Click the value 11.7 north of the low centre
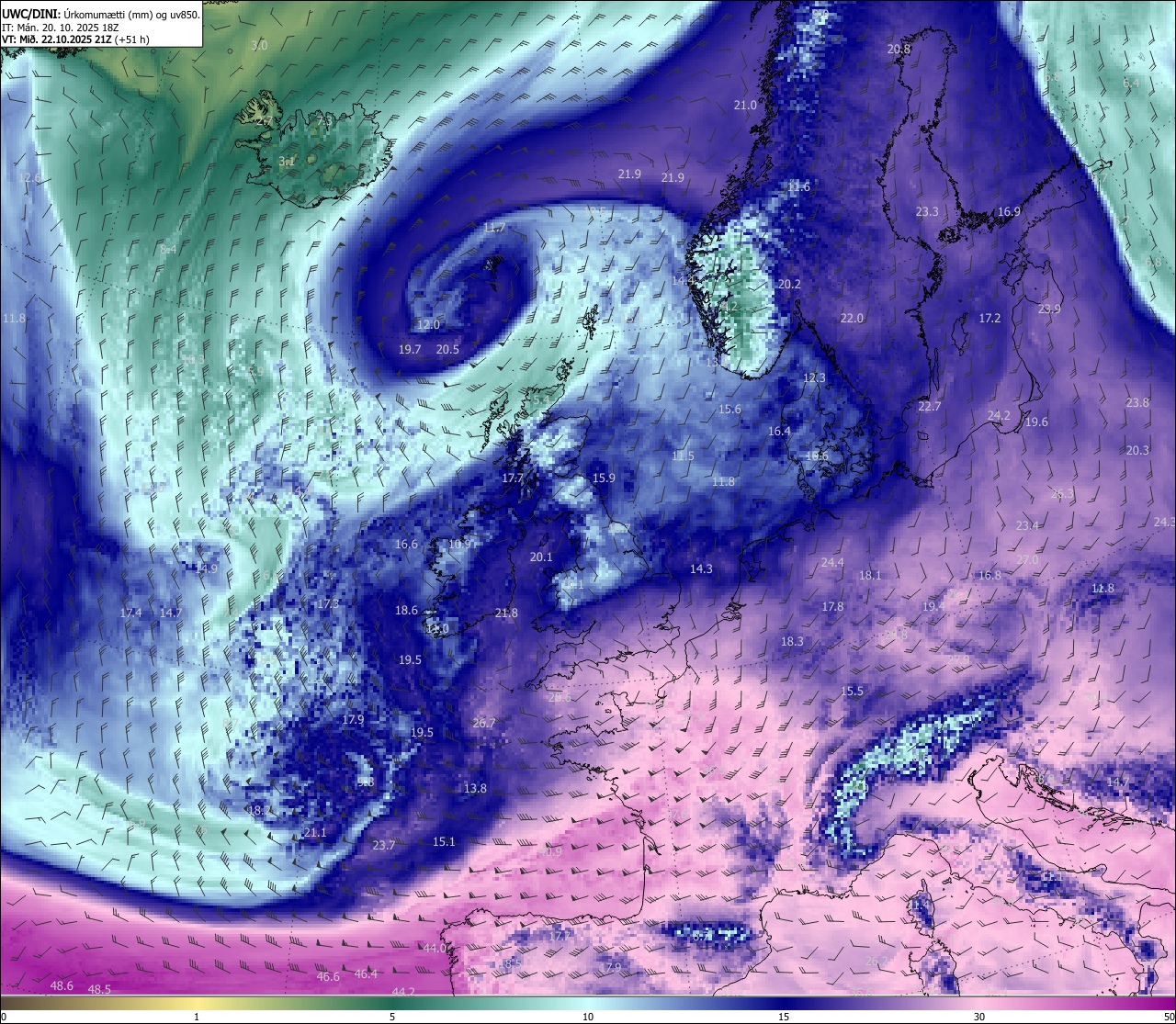 [494, 227]
